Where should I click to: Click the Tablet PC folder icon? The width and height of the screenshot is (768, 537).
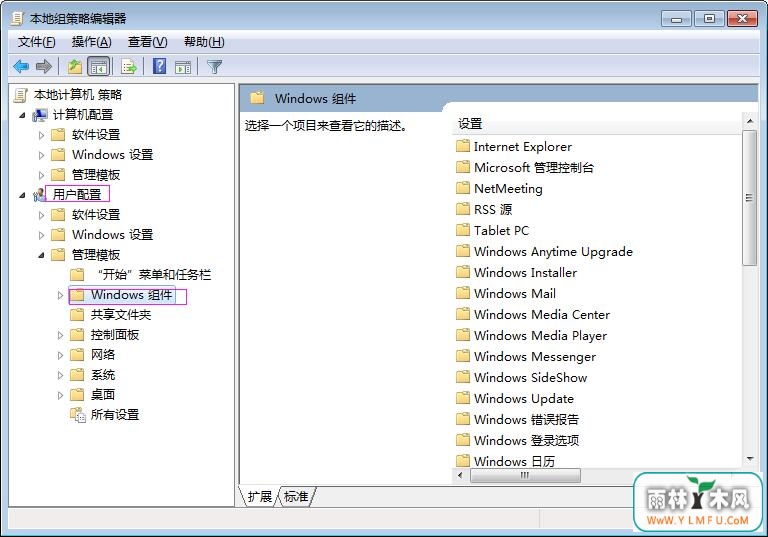click(x=463, y=230)
